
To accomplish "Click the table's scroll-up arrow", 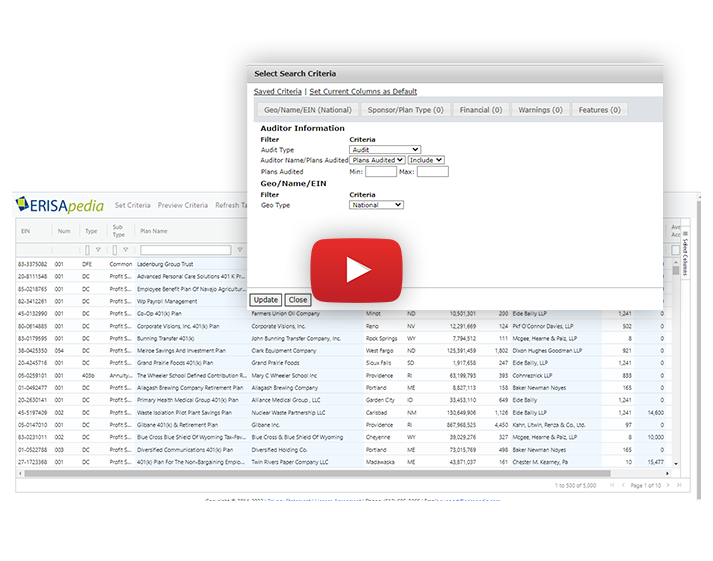I will (676, 263).
